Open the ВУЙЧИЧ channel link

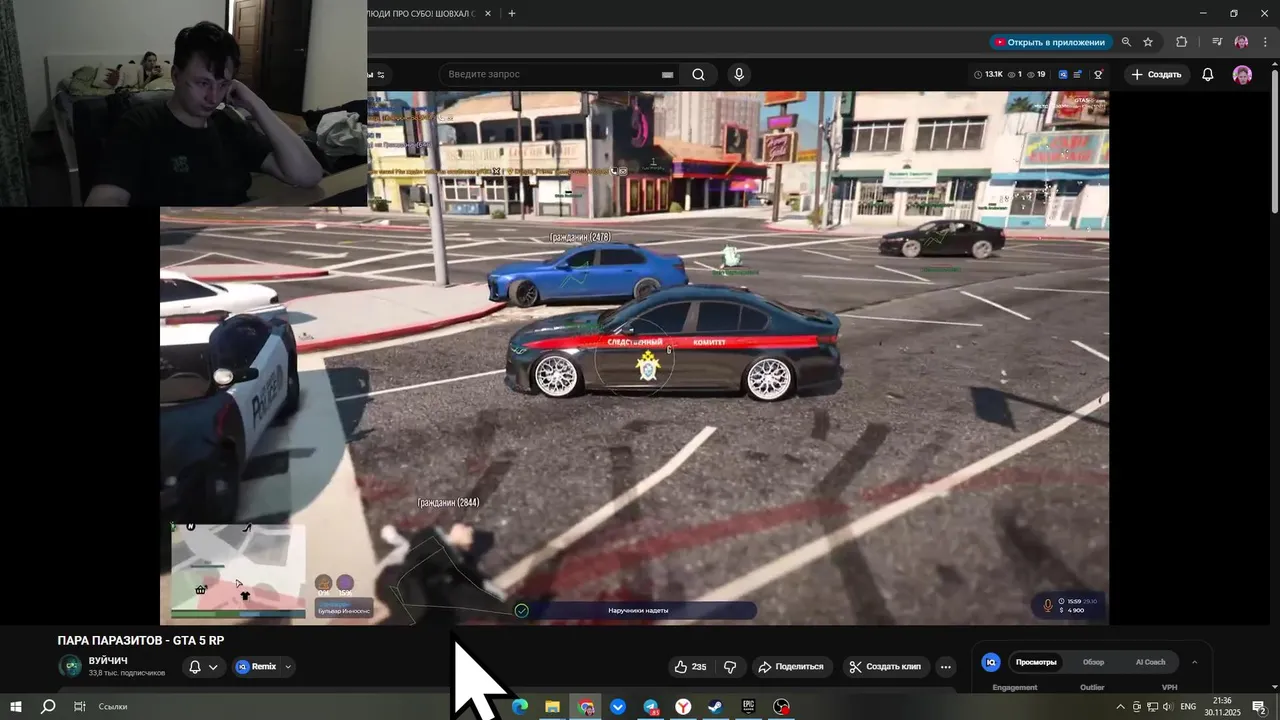(x=108, y=661)
